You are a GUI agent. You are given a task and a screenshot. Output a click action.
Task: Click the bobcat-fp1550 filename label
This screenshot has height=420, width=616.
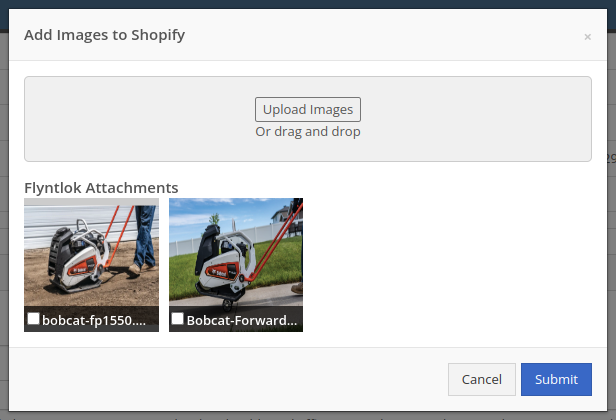click(94, 320)
